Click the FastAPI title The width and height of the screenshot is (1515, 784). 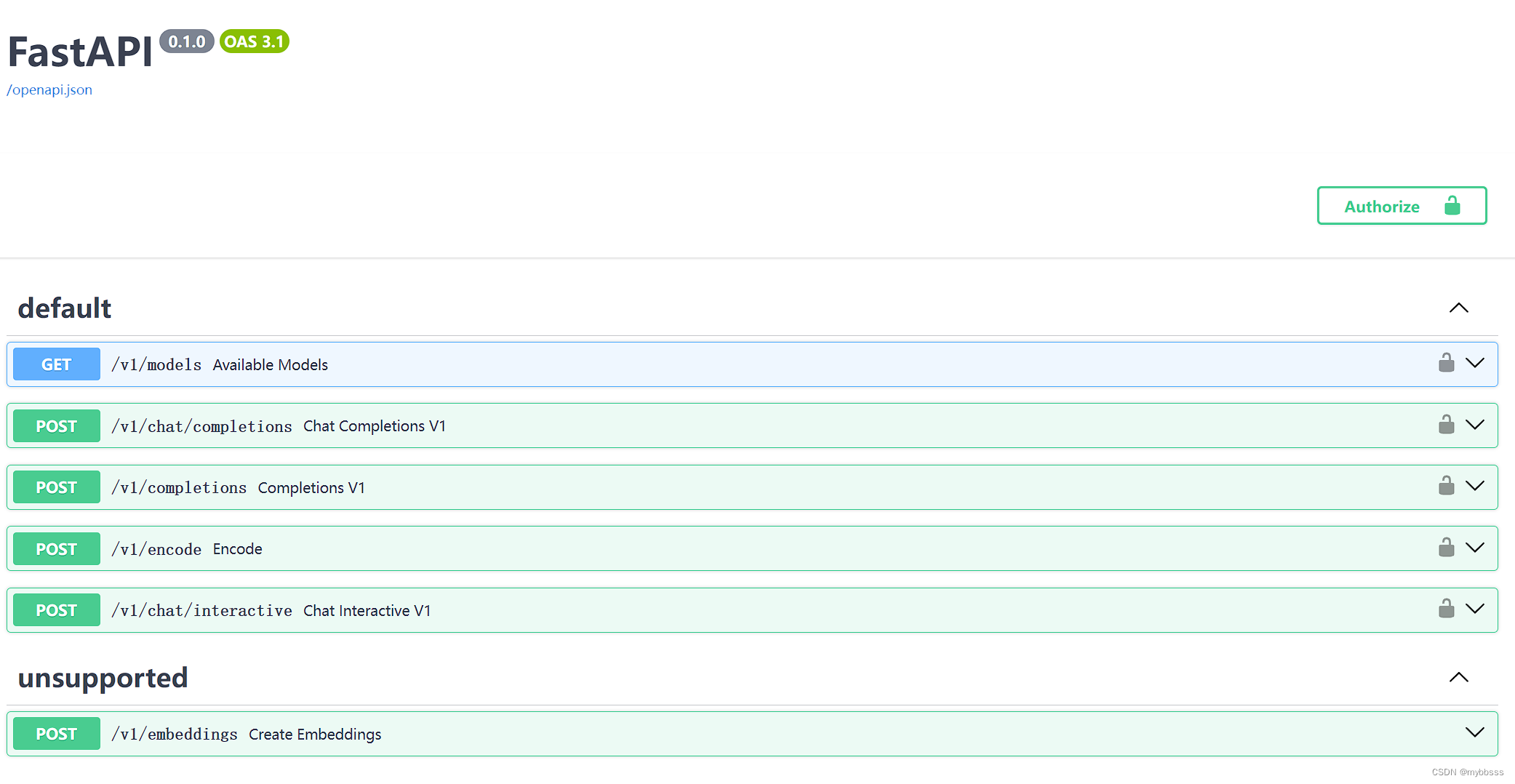tap(80, 52)
